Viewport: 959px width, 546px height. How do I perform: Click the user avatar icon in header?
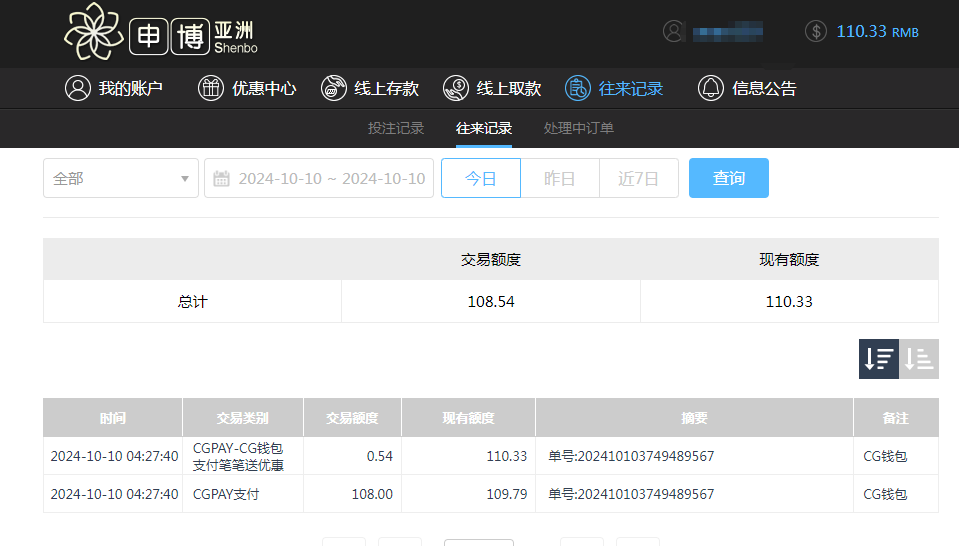click(x=674, y=31)
